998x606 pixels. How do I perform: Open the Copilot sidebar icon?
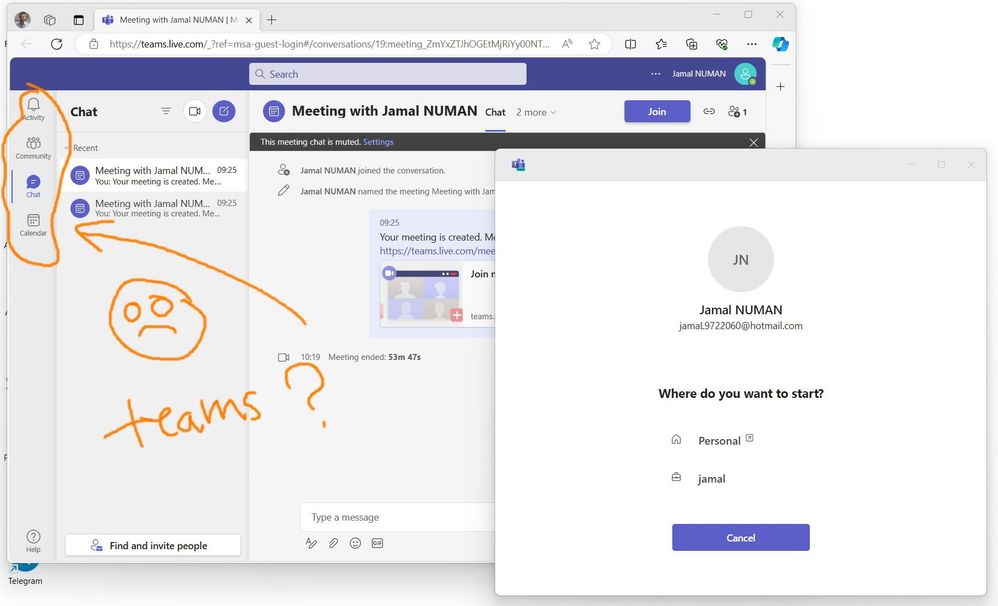point(780,44)
